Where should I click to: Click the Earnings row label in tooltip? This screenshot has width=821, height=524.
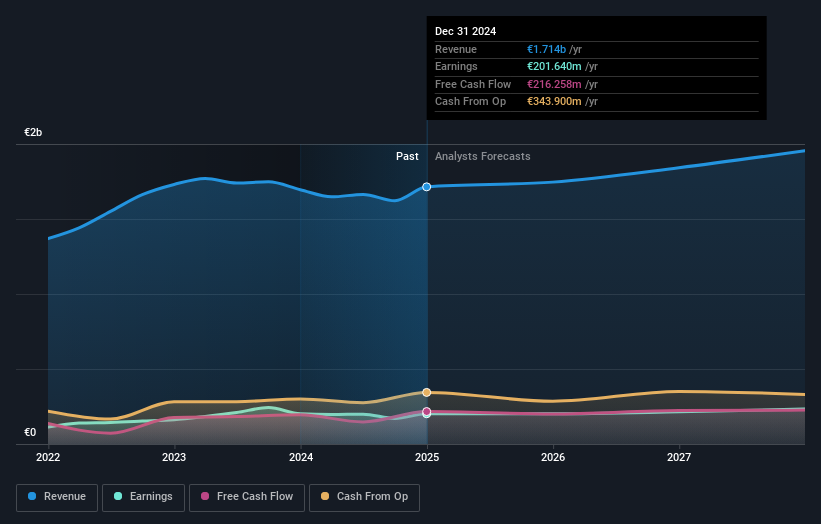(456, 66)
